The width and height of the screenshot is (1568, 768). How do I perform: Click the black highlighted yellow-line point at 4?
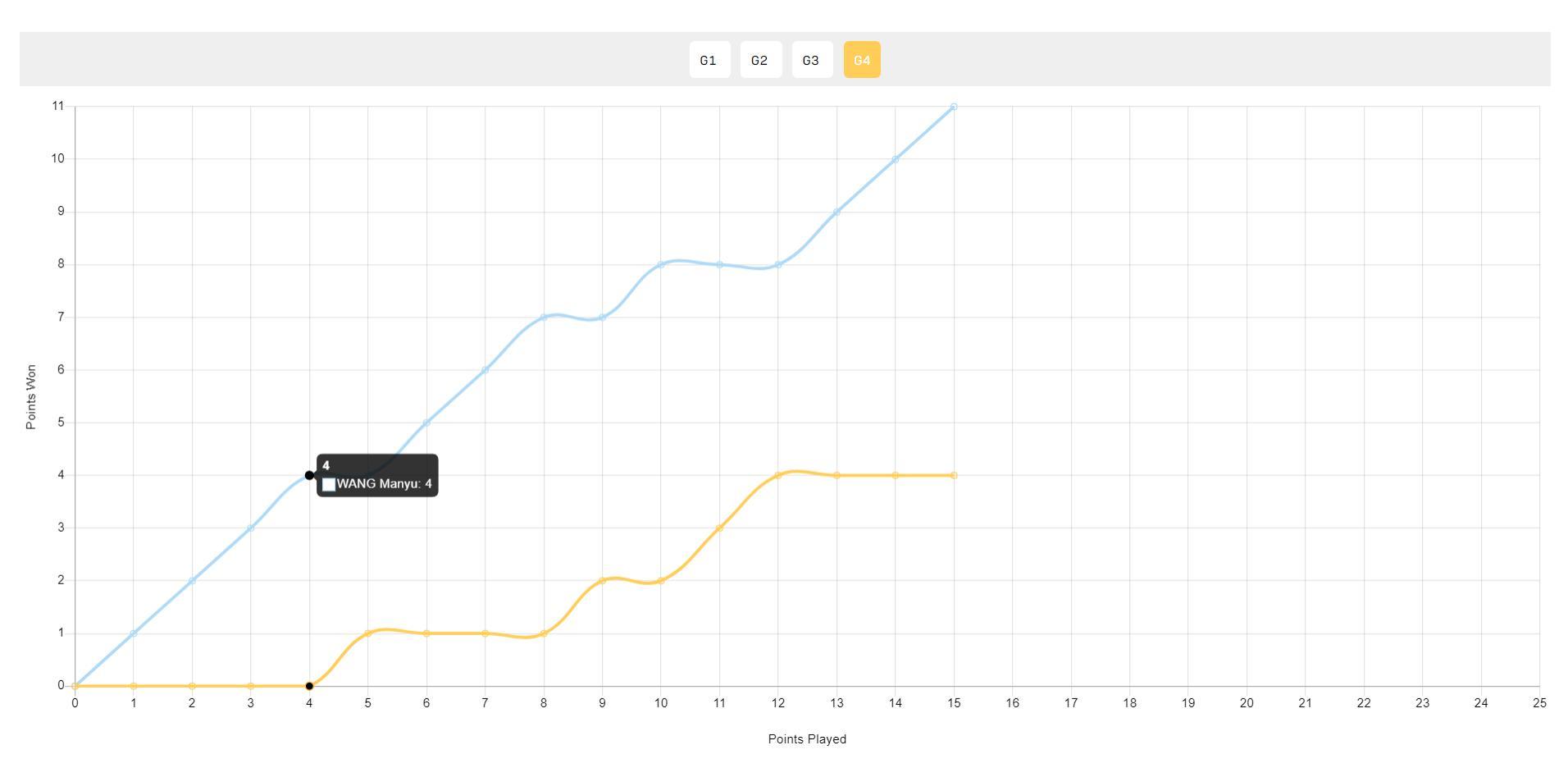click(x=309, y=686)
